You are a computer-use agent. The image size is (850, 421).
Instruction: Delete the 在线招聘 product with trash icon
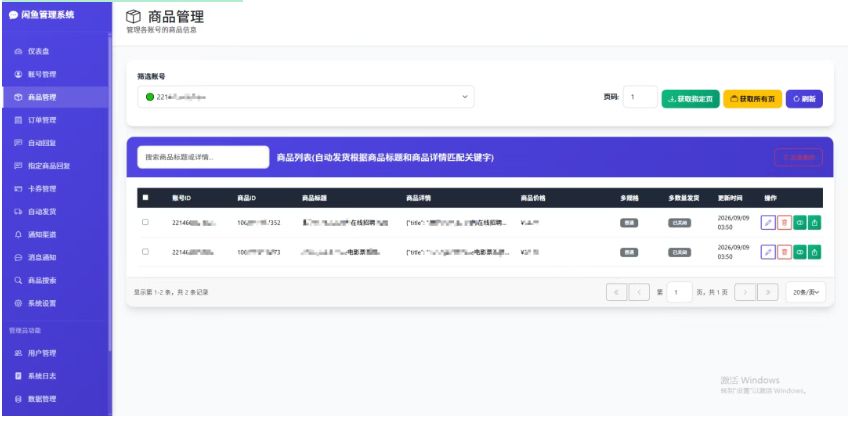[784, 222]
